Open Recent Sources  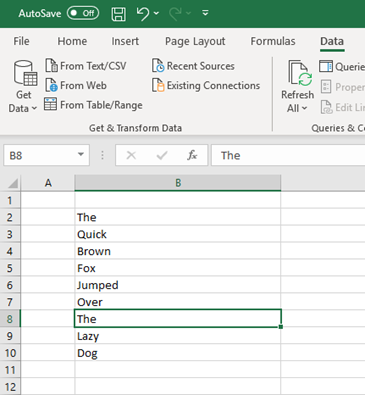click(x=193, y=66)
